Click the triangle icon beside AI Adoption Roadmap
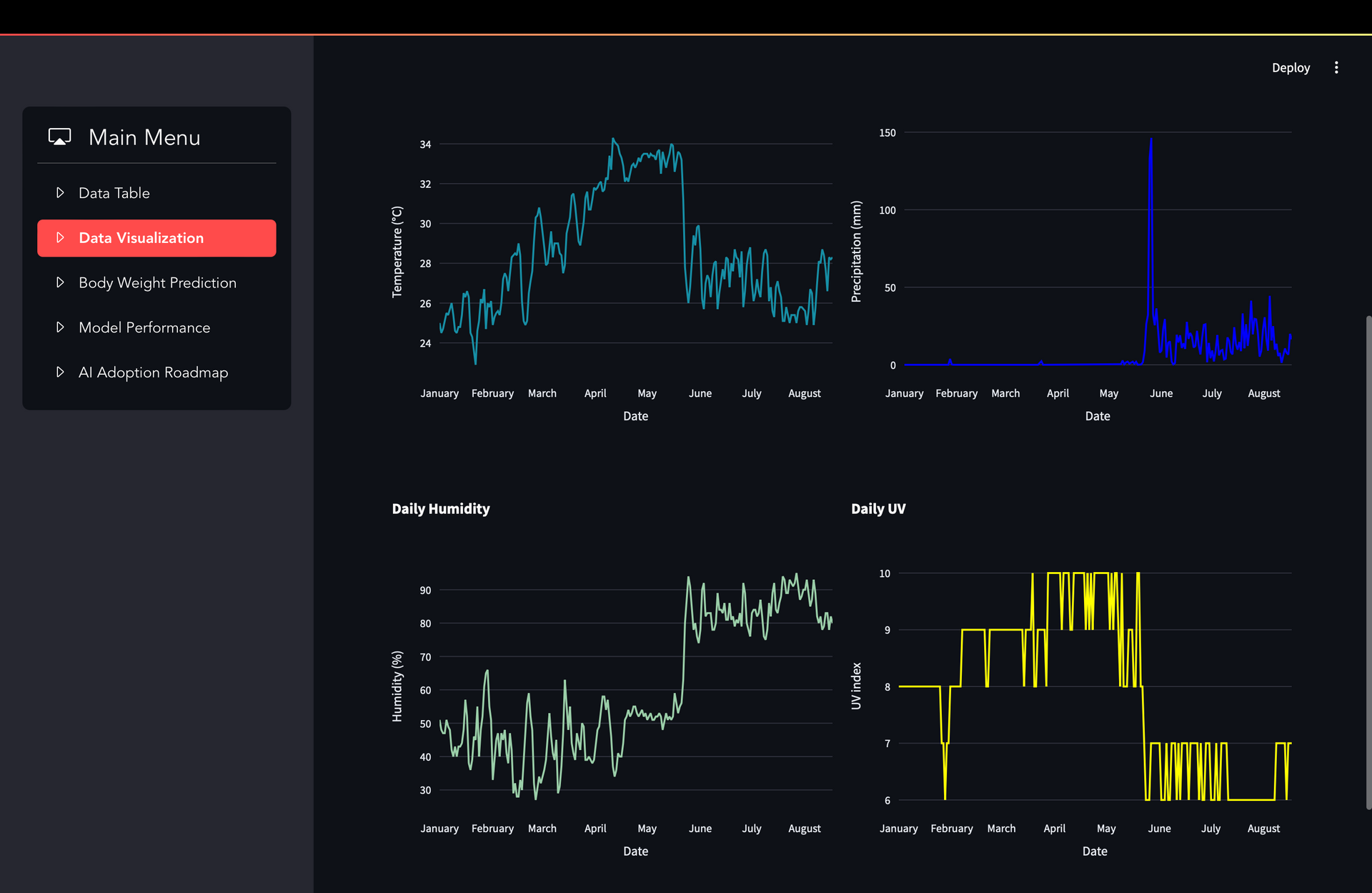1372x893 pixels. tap(60, 373)
